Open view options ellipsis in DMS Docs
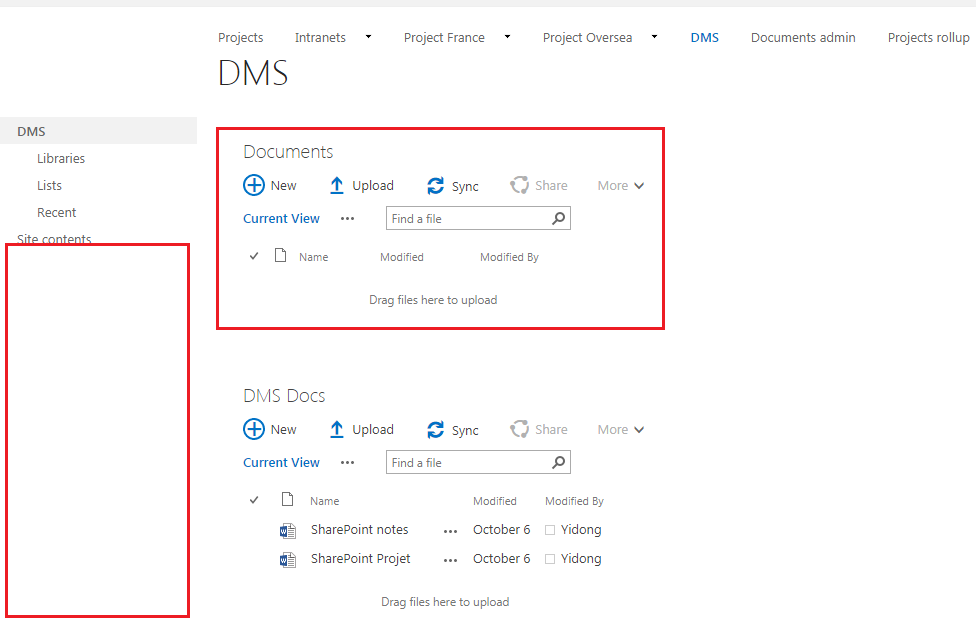The image size is (976, 622). tap(347, 463)
